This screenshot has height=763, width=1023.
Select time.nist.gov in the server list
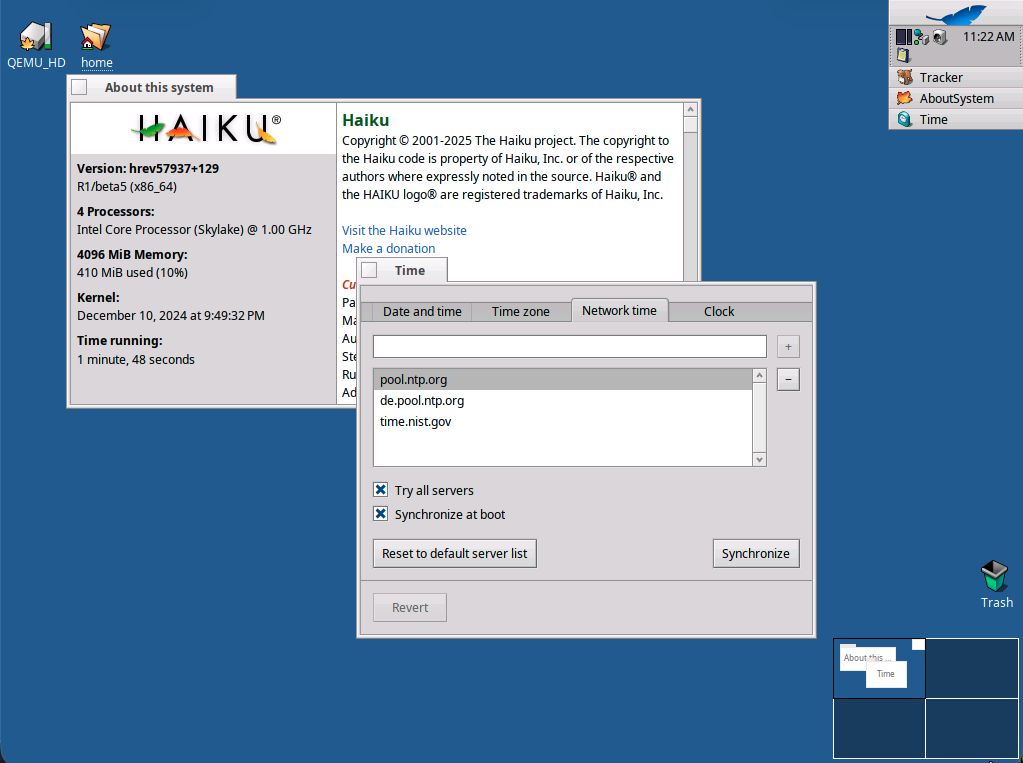(x=415, y=422)
